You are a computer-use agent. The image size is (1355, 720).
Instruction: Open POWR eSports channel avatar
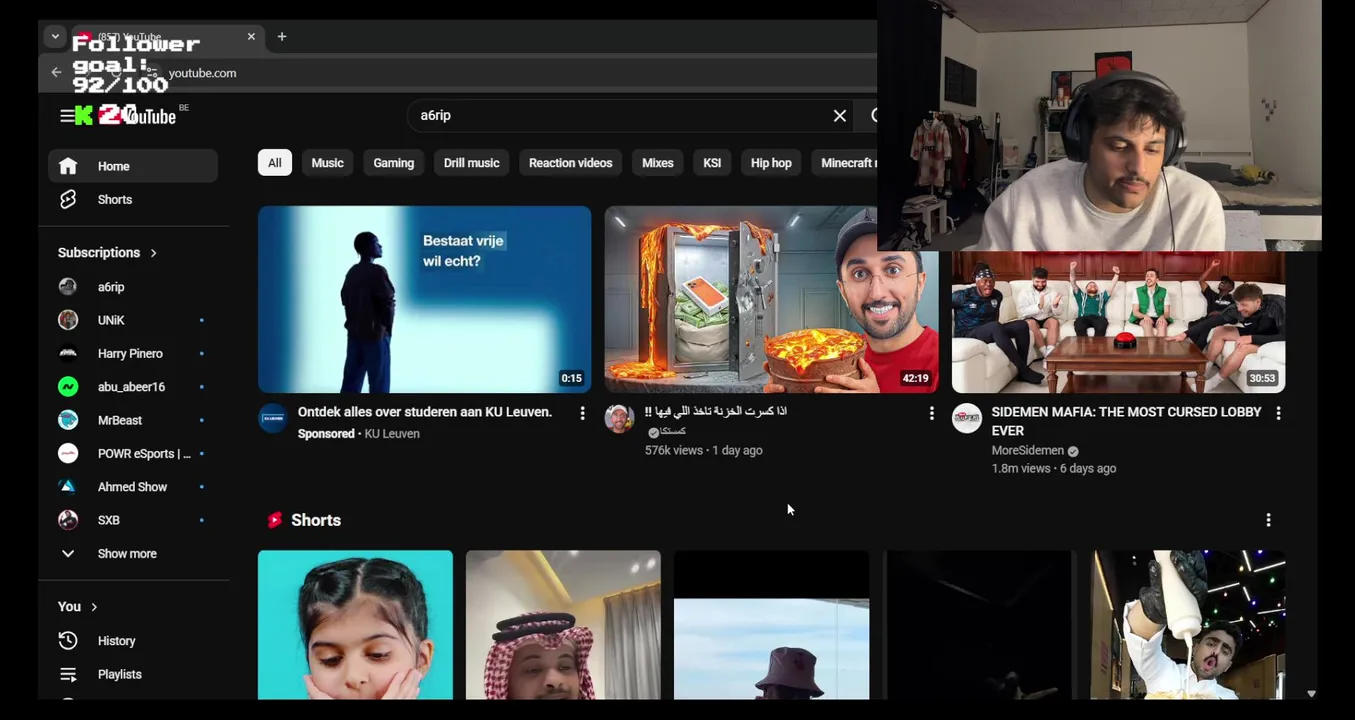68,453
